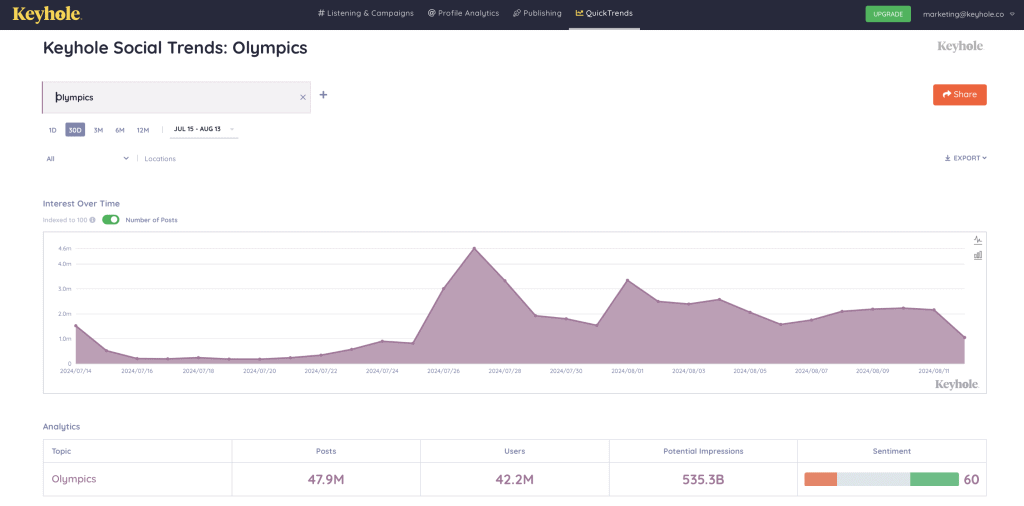Image resolution: width=1024 pixels, height=506 pixels.
Task: Click the Locations filter field
Action: pos(160,159)
